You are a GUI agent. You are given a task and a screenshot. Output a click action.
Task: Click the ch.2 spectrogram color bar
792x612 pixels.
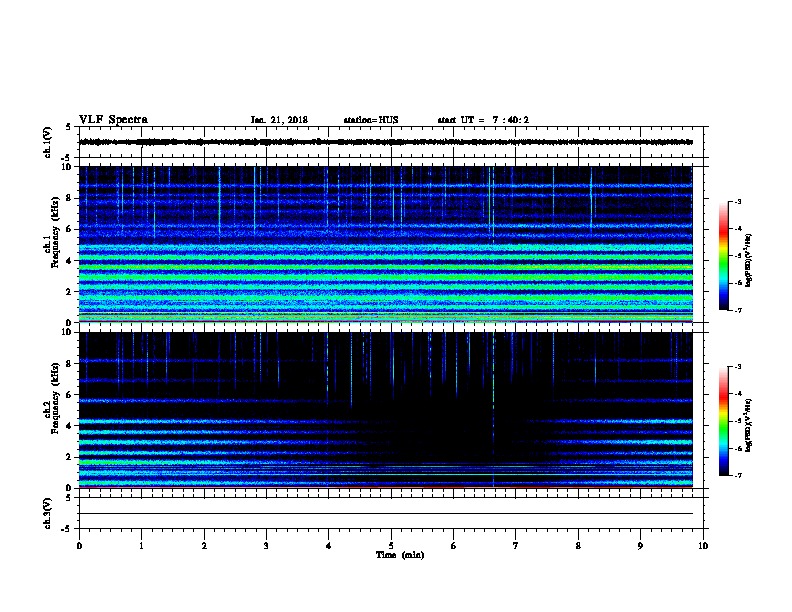(724, 421)
